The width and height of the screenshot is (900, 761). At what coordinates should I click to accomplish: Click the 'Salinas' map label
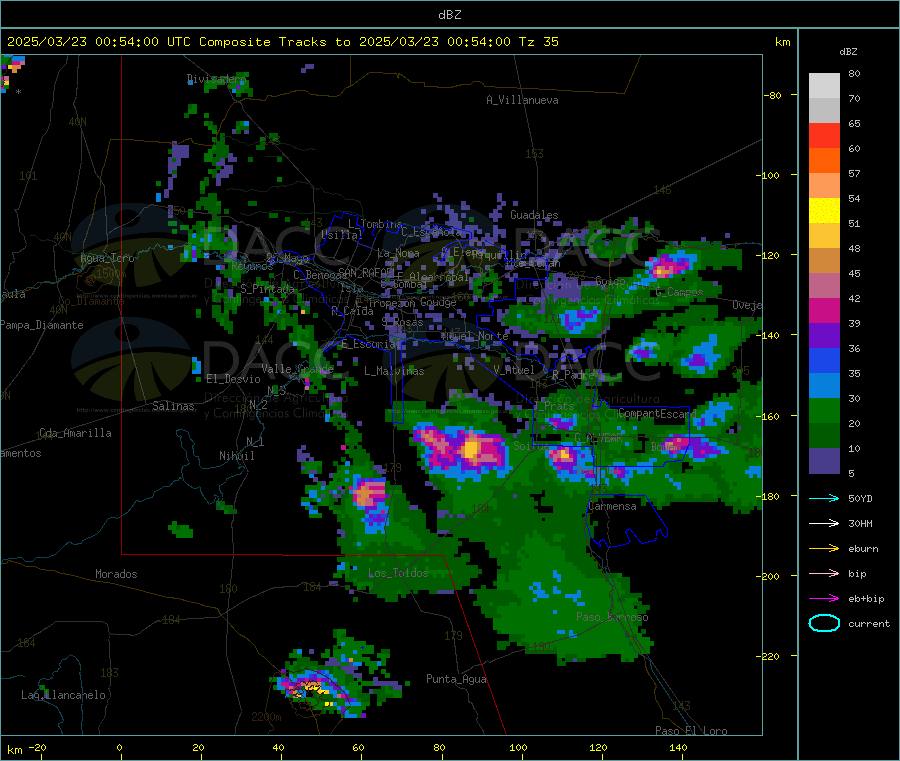[173, 406]
